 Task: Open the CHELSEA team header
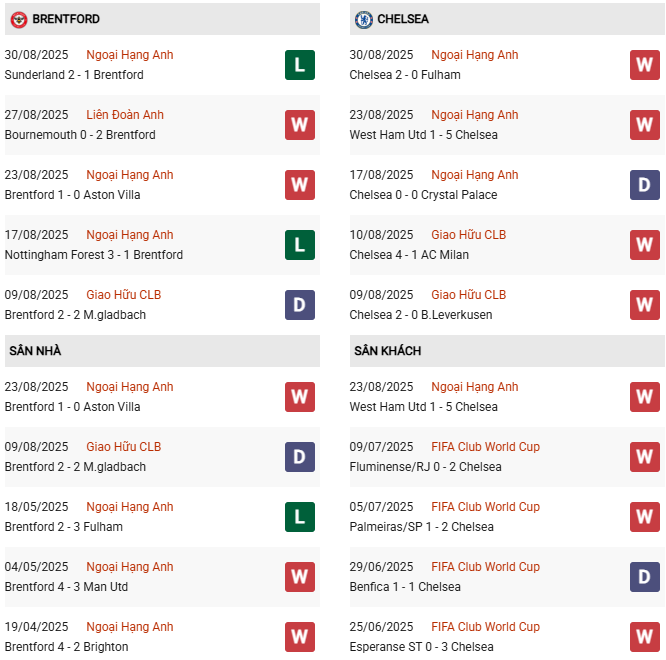click(x=404, y=19)
